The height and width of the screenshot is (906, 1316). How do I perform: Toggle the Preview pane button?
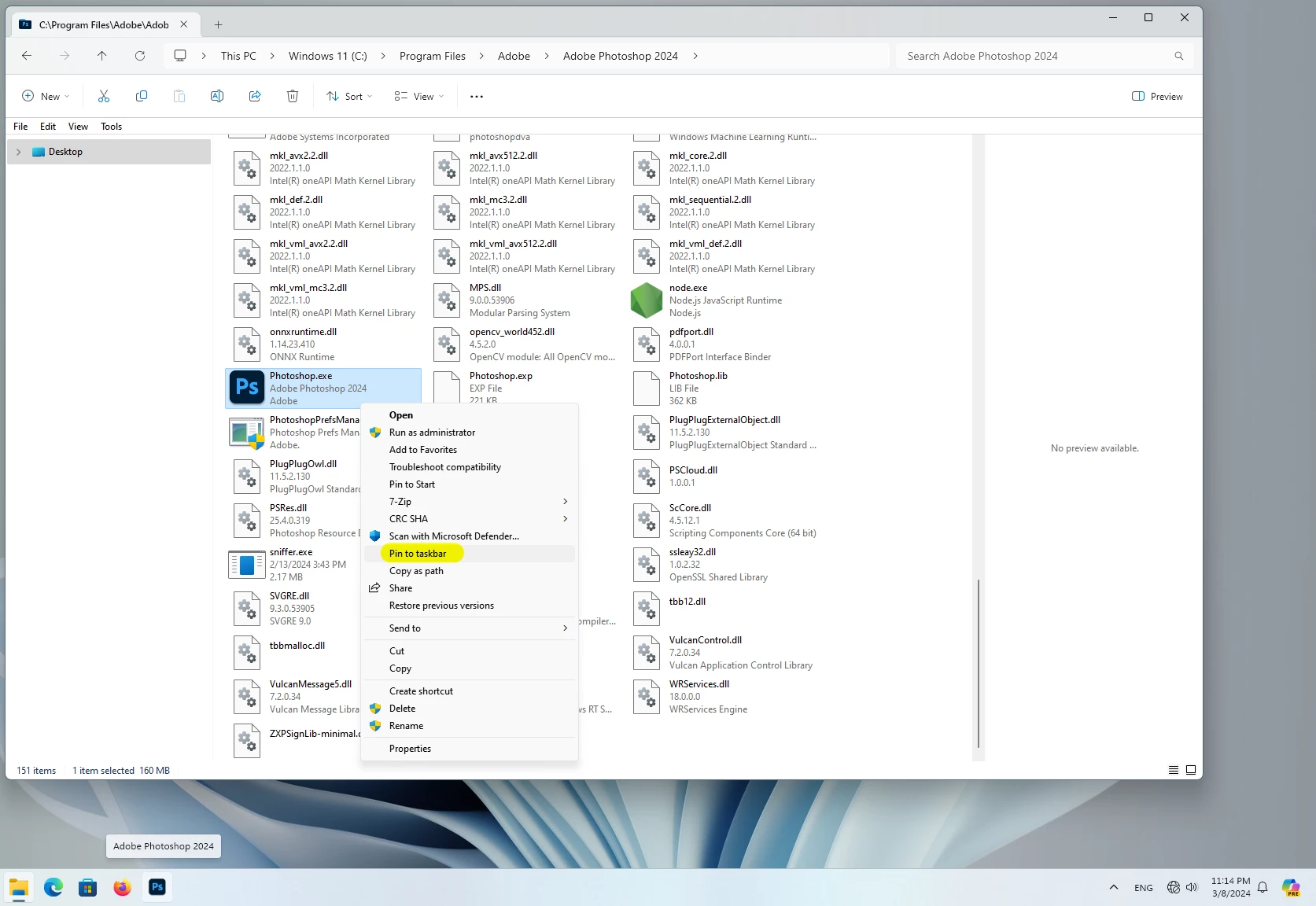point(1157,96)
